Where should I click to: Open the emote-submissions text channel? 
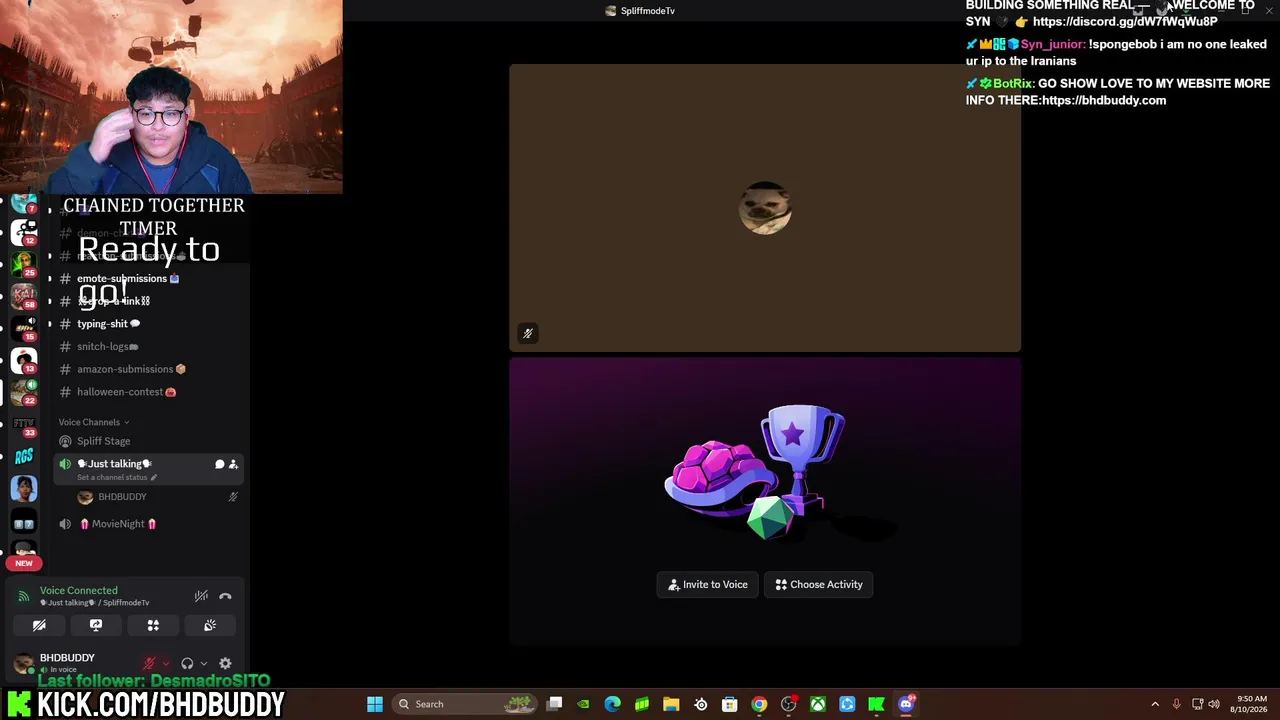pos(128,279)
